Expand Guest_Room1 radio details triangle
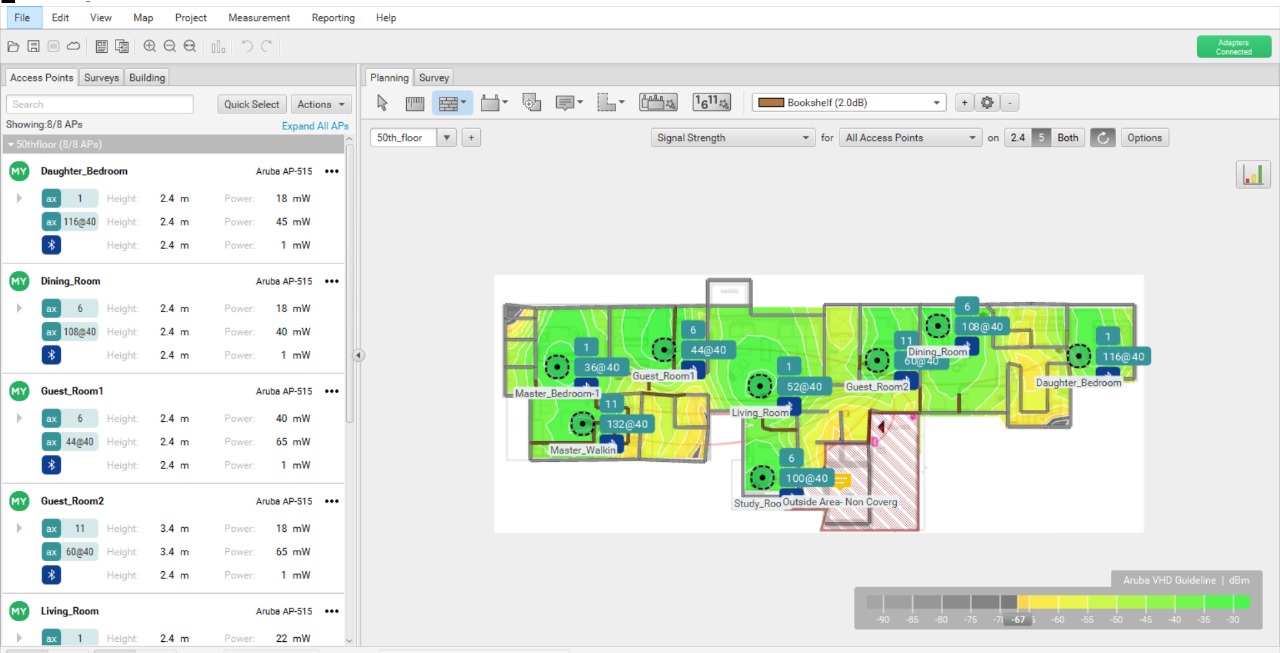The image size is (1280, 653). click(x=19, y=418)
